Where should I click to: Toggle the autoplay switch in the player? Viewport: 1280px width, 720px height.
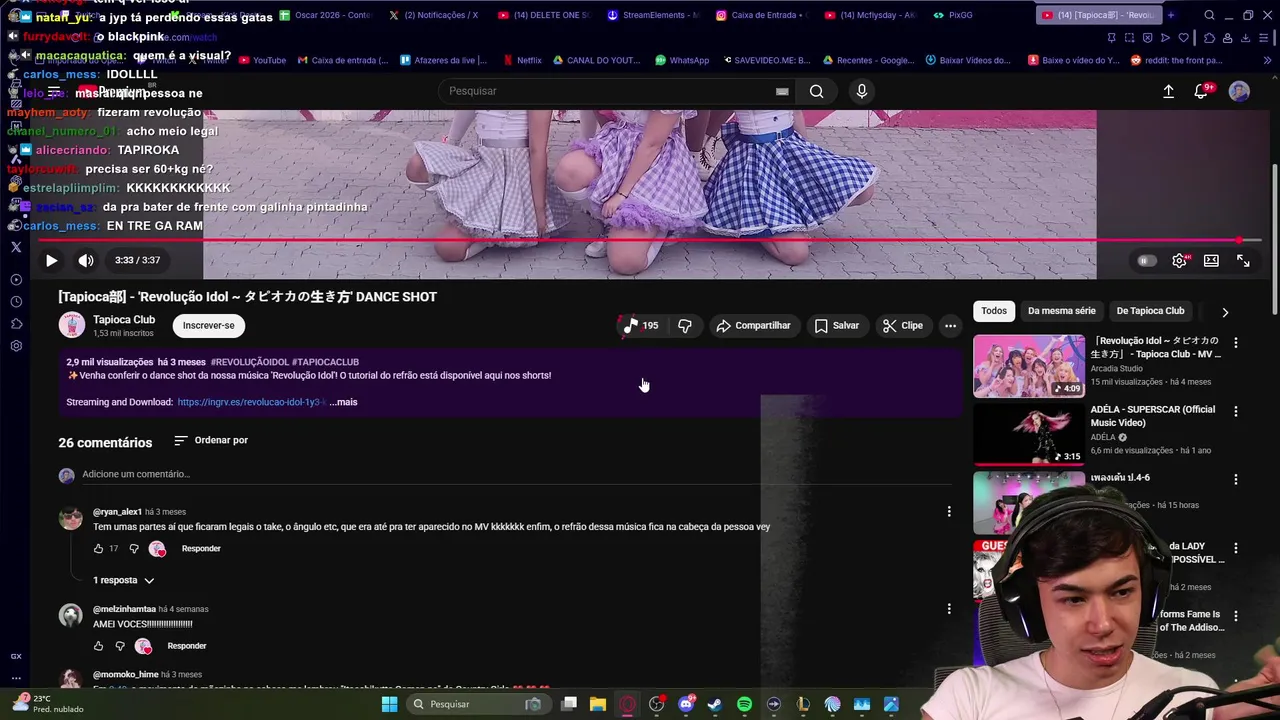pyautogui.click(x=1146, y=261)
